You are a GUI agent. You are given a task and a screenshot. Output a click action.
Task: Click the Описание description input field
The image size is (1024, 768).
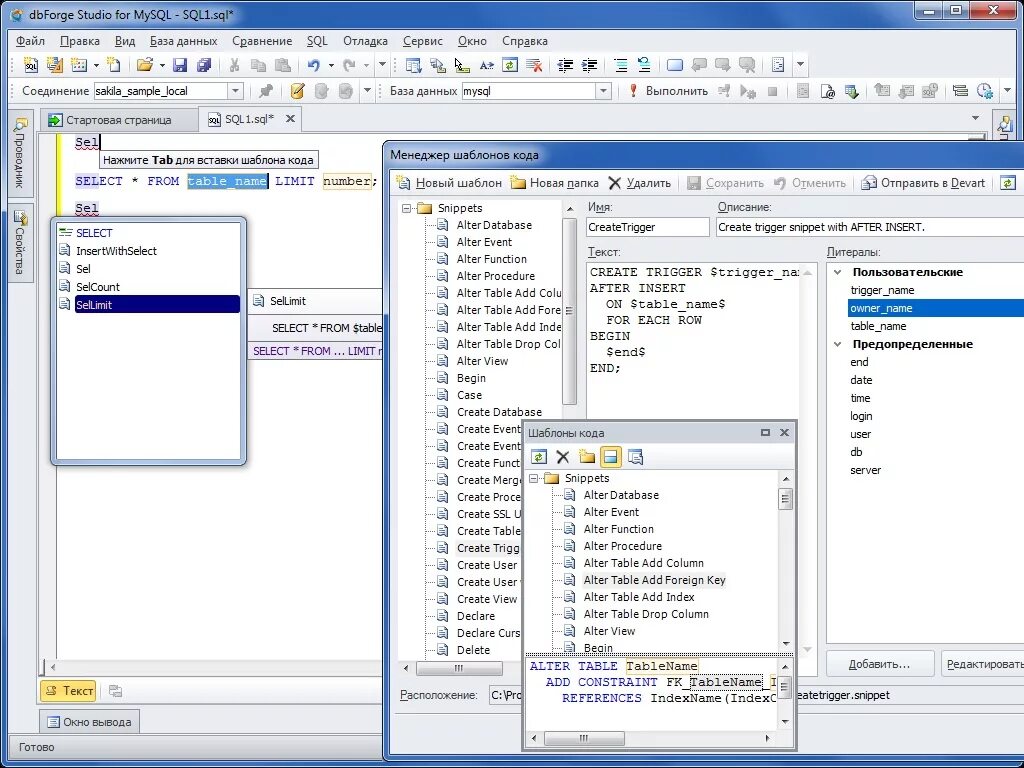(870, 227)
